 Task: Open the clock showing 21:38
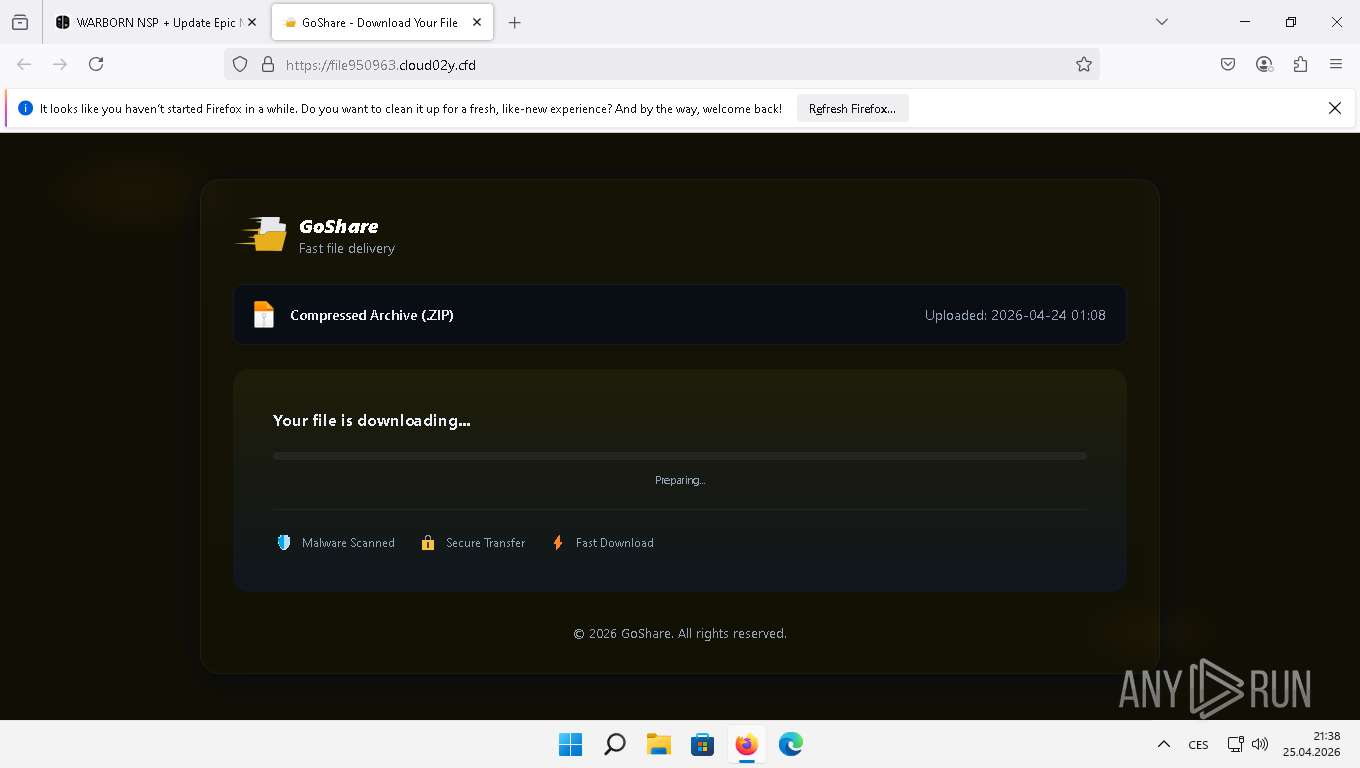pos(1312,744)
